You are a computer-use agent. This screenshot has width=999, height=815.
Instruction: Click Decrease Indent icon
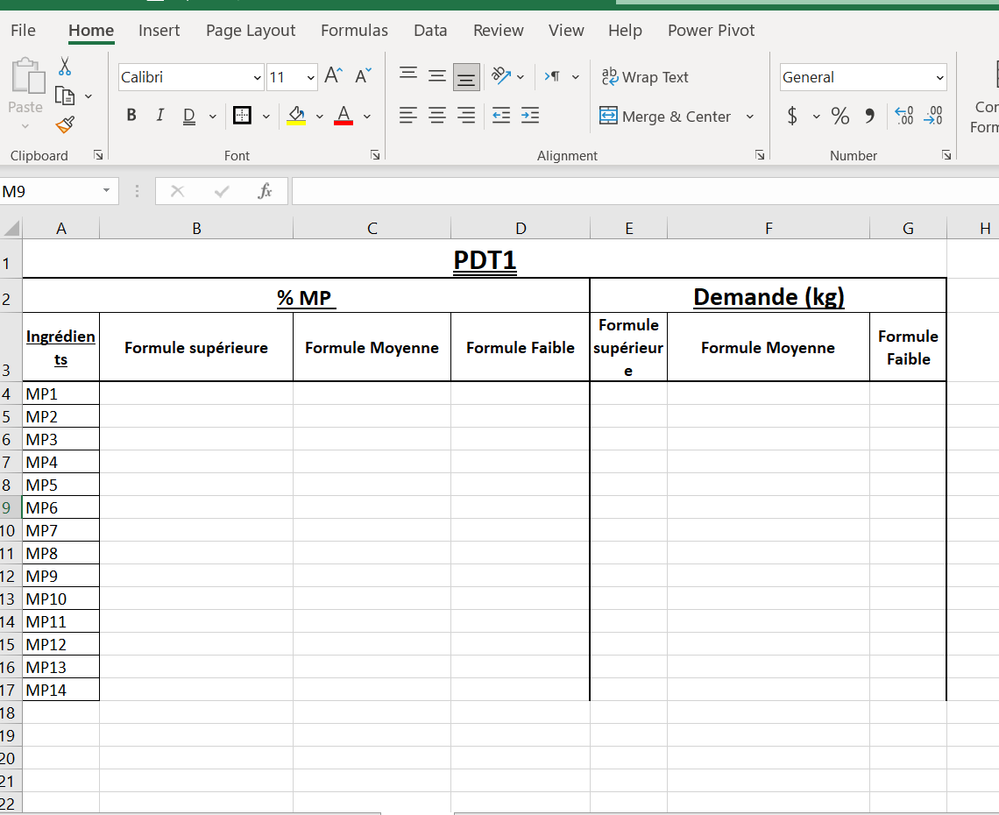pos(501,115)
